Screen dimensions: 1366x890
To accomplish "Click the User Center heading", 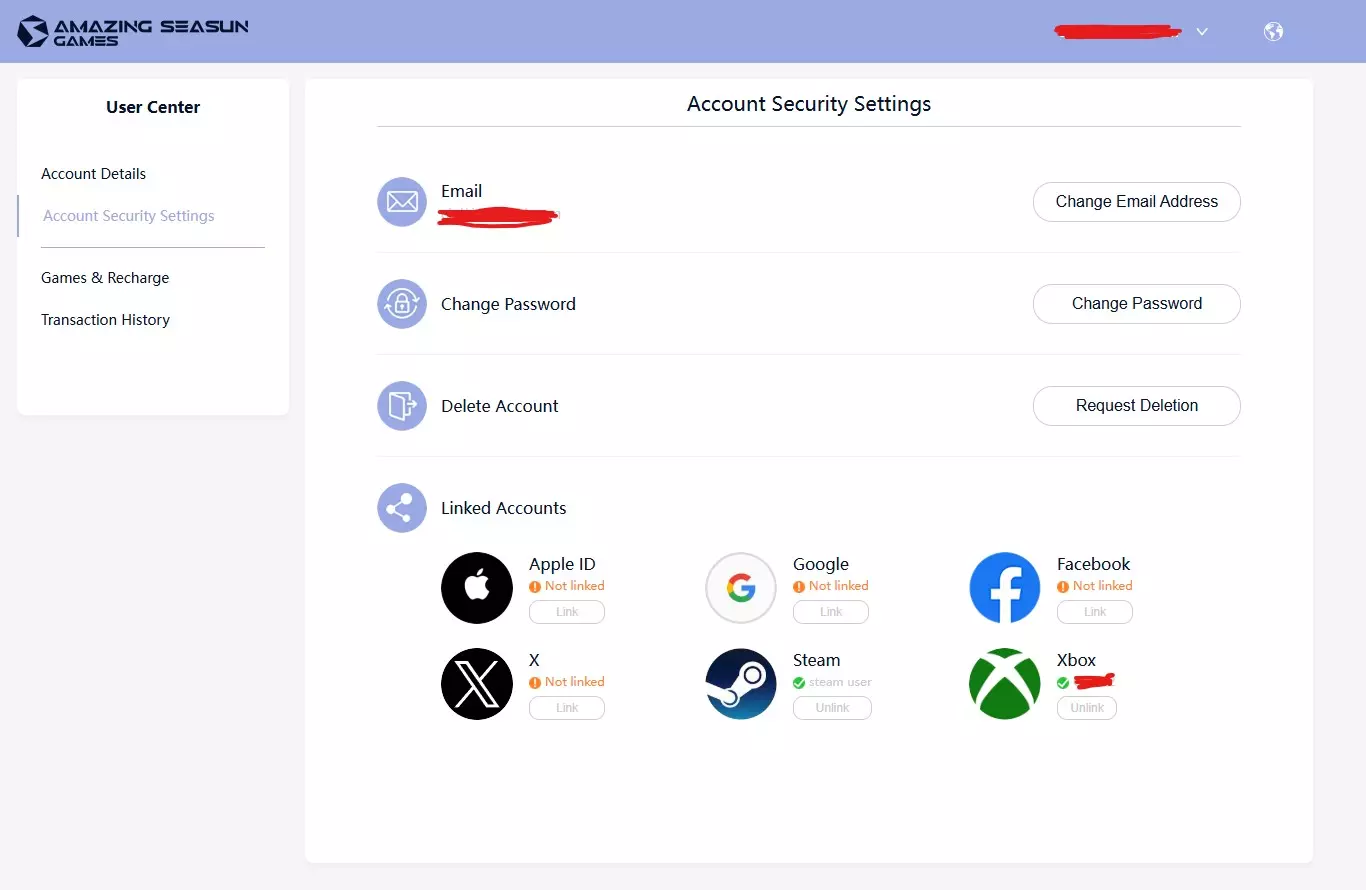I will (153, 107).
